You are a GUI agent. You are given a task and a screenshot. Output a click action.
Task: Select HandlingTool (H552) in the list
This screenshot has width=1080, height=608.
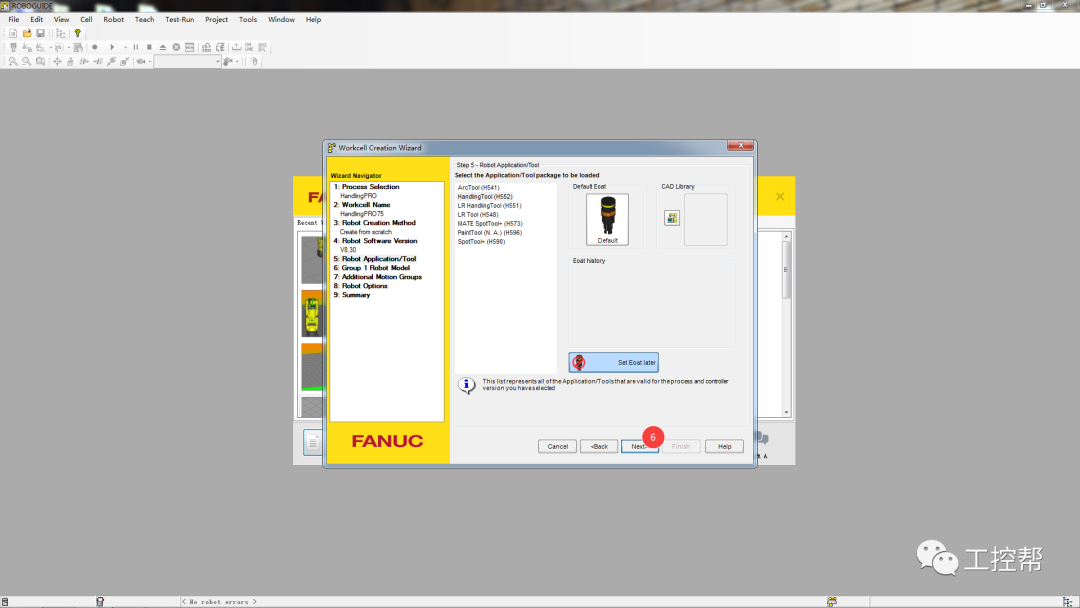click(485, 196)
